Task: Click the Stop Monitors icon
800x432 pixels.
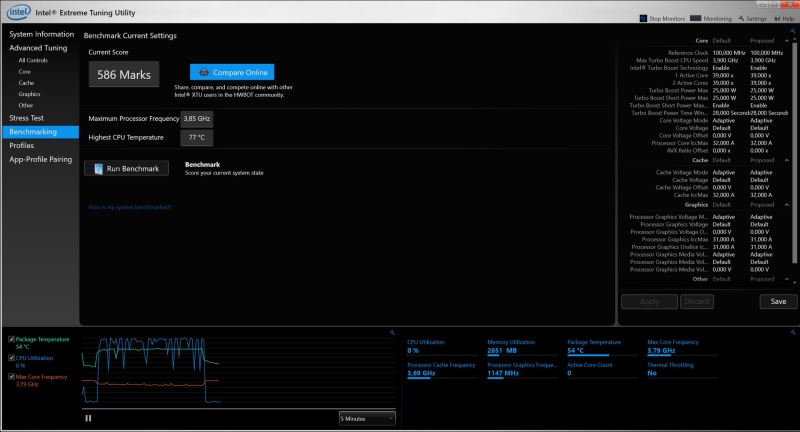Action: tap(643, 18)
